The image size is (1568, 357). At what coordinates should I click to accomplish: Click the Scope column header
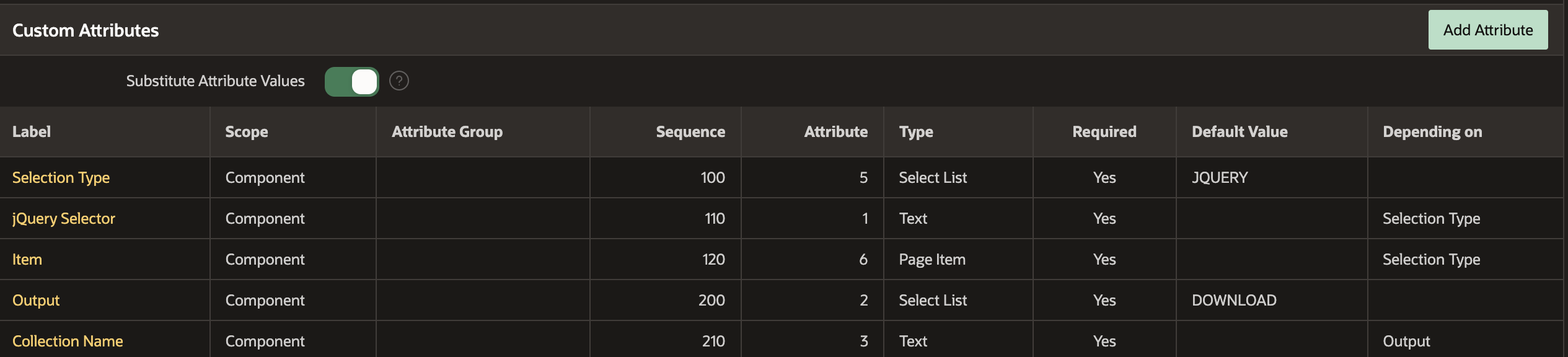pyautogui.click(x=247, y=131)
